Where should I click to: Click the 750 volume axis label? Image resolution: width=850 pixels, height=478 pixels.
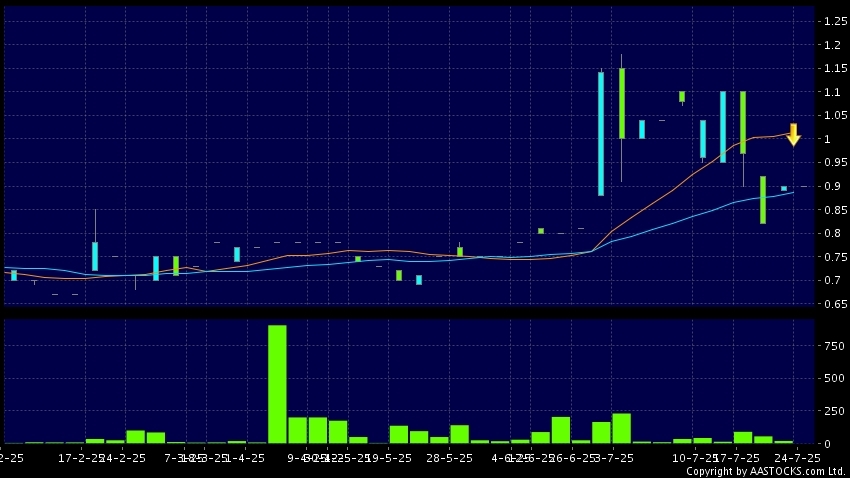pyautogui.click(x=834, y=346)
